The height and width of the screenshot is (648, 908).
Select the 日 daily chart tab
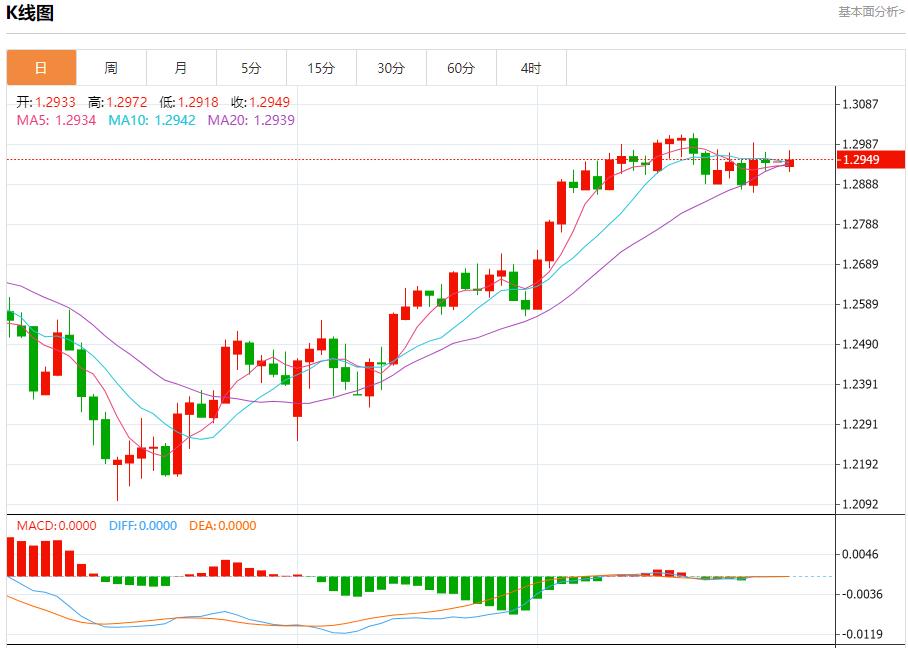(x=41, y=68)
